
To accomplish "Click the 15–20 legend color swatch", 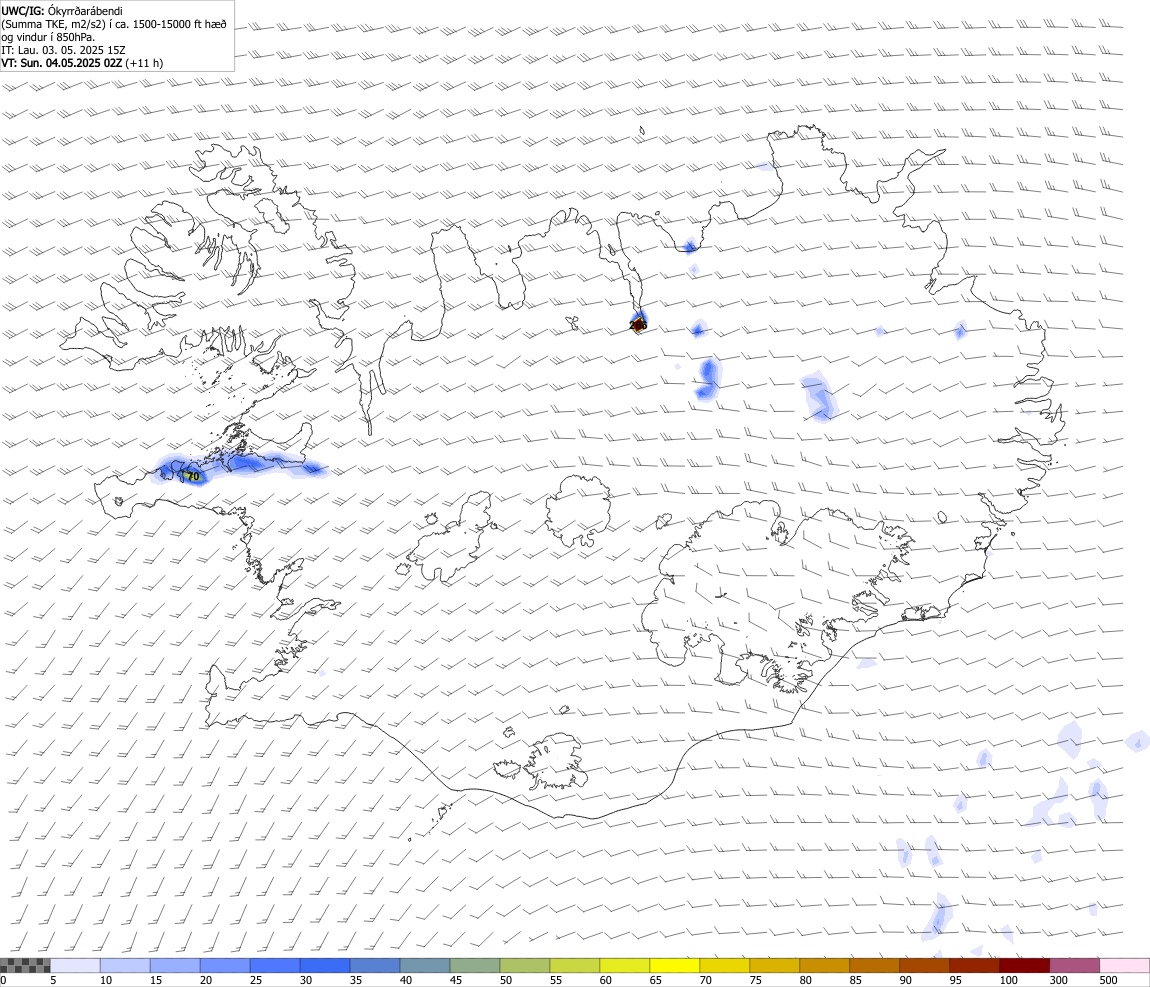I will (175, 965).
